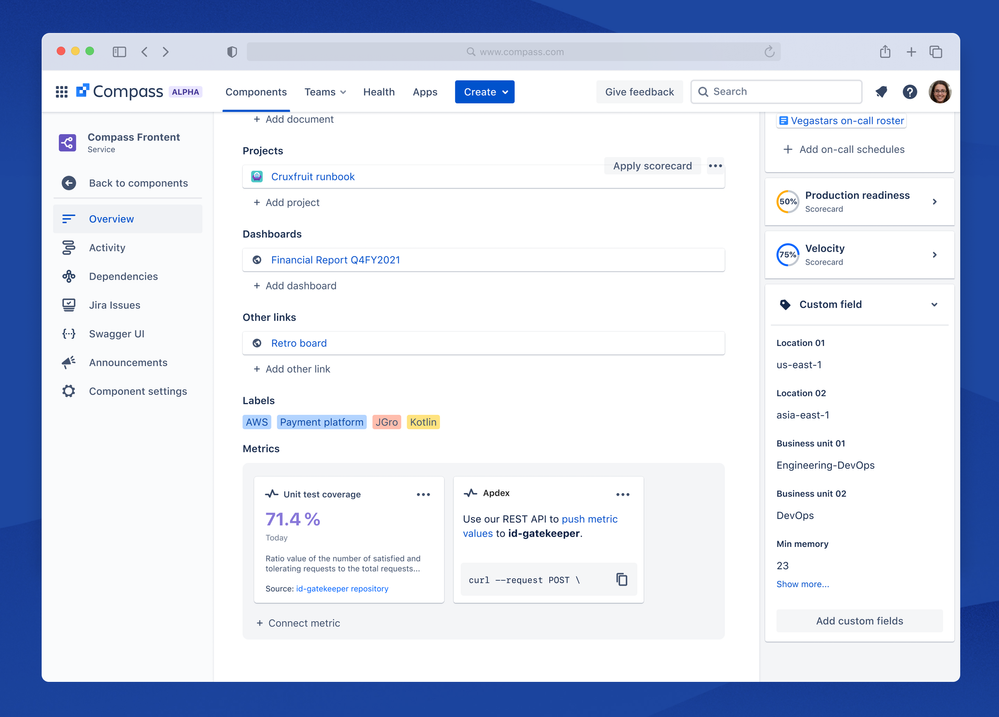The height and width of the screenshot is (717, 999).
Task: Select the Announcements megaphone icon
Action: tap(69, 362)
